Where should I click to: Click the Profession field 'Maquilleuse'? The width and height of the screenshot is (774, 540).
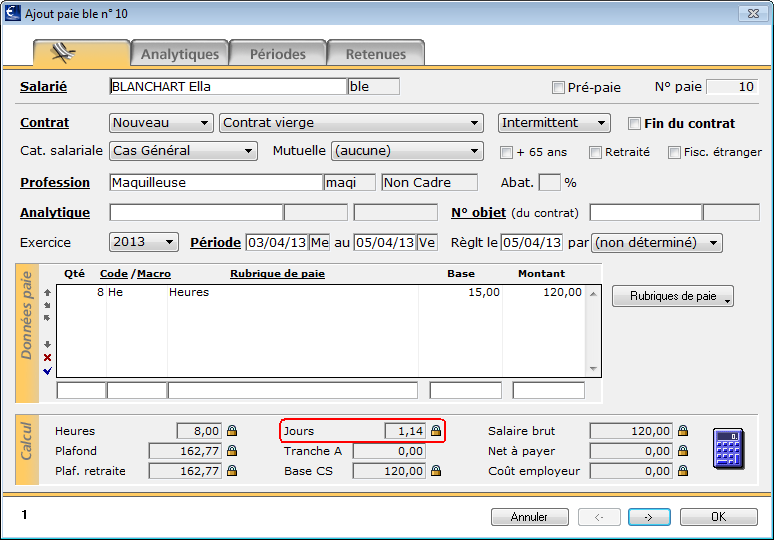[216, 183]
